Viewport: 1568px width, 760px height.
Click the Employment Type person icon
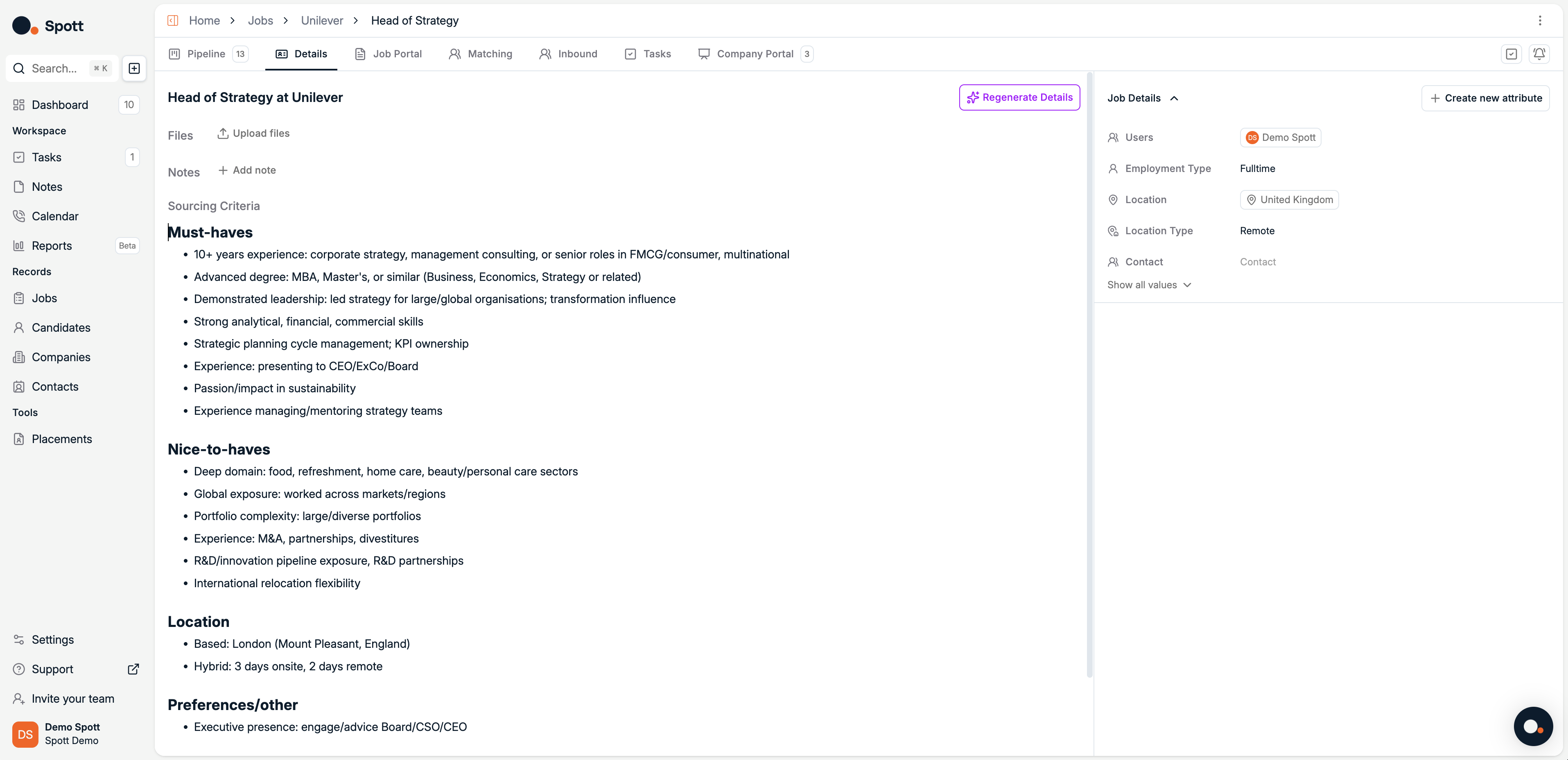click(x=1113, y=169)
